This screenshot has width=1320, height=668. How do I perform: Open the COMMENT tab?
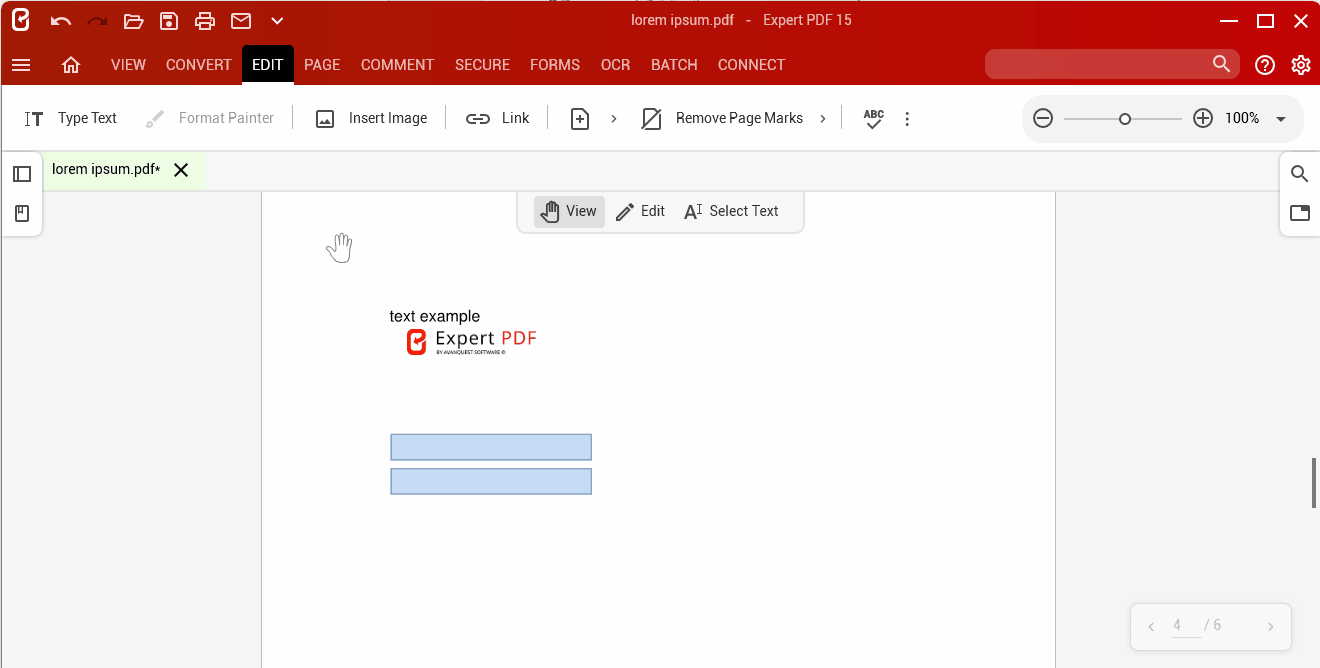(x=397, y=65)
